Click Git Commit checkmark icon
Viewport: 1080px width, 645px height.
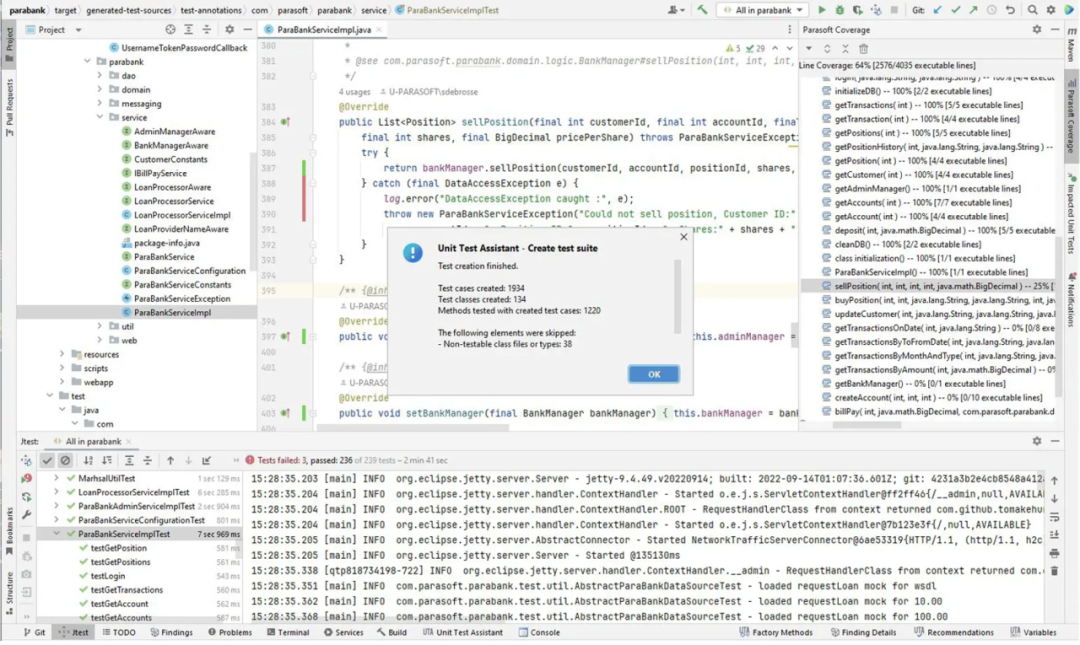click(955, 10)
